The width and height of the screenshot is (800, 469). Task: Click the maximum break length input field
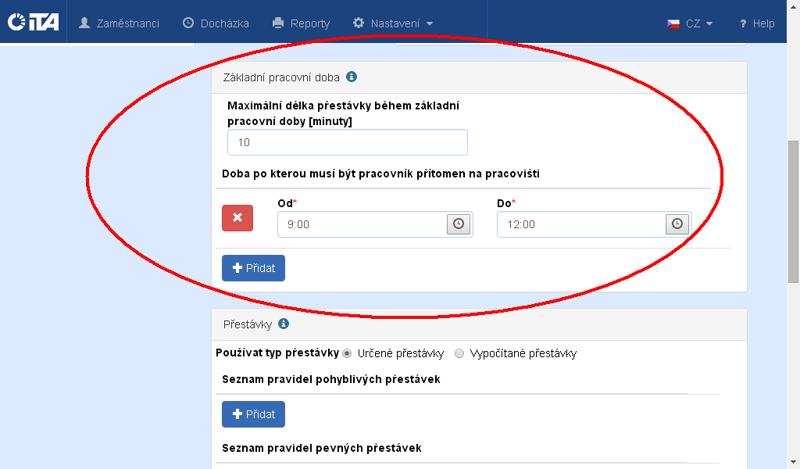point(347,143)
